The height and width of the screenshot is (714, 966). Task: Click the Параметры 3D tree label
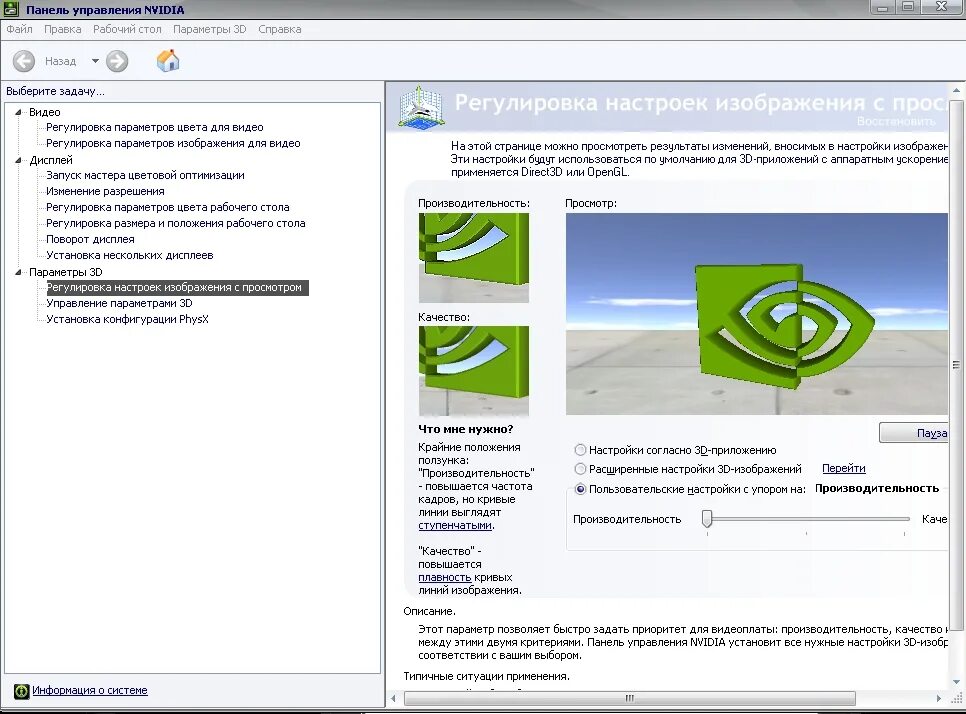click(x=65, y=272)
